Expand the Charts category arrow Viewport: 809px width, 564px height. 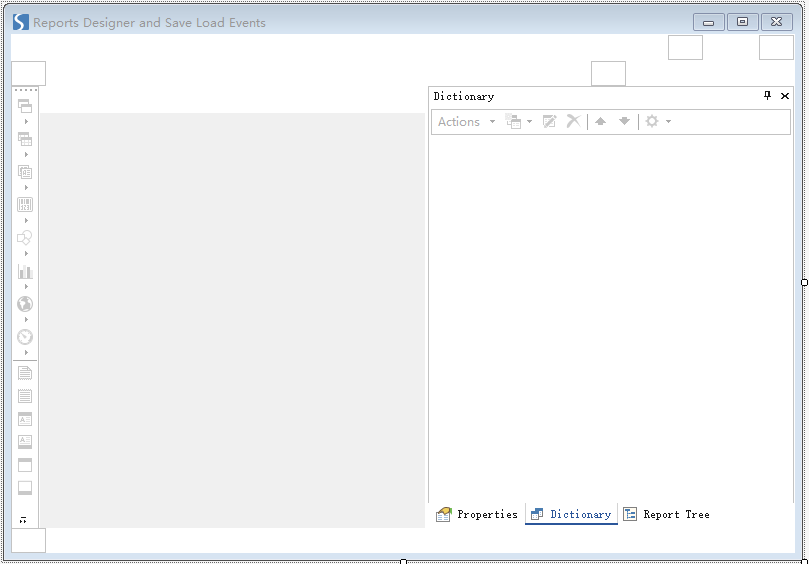tap(26, 287)
